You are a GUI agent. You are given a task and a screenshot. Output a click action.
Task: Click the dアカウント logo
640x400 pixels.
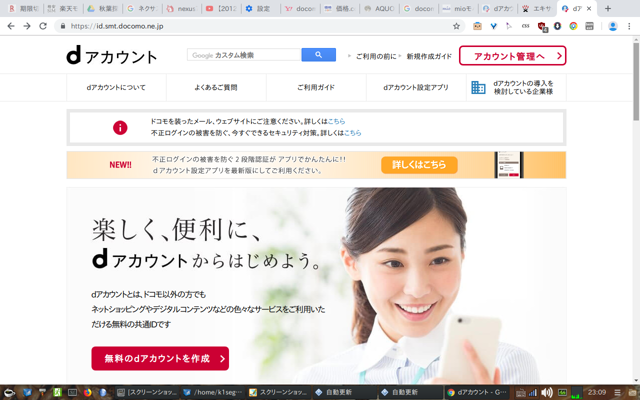tap(111, 55)
